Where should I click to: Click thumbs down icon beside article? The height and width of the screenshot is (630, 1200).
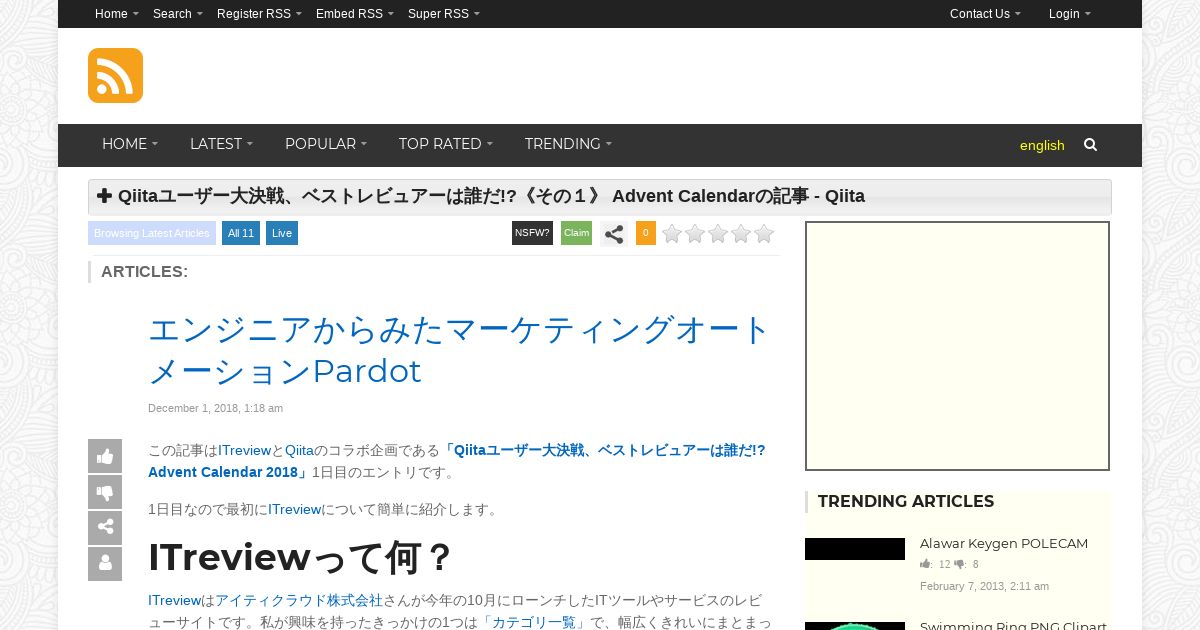(105, 492)
